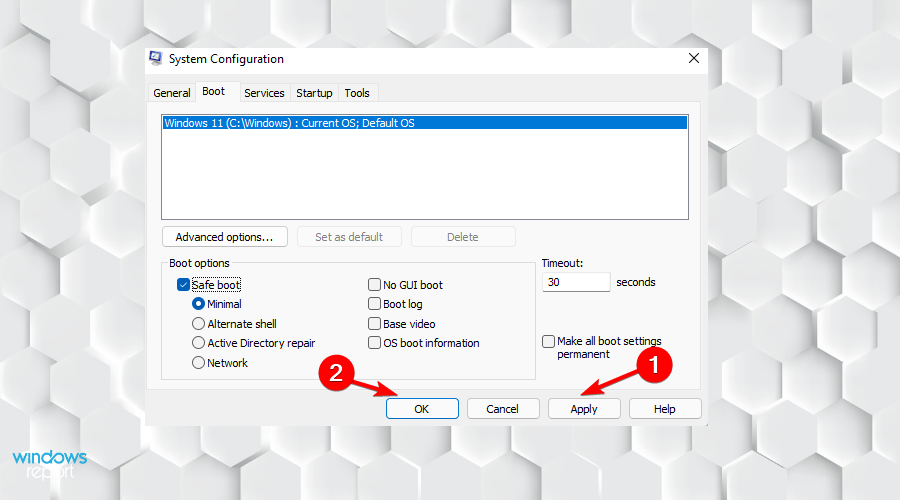Choose Alternate shell safe boot mode
The height and width of the screenshot is (500, 900).
click(198, 324)
